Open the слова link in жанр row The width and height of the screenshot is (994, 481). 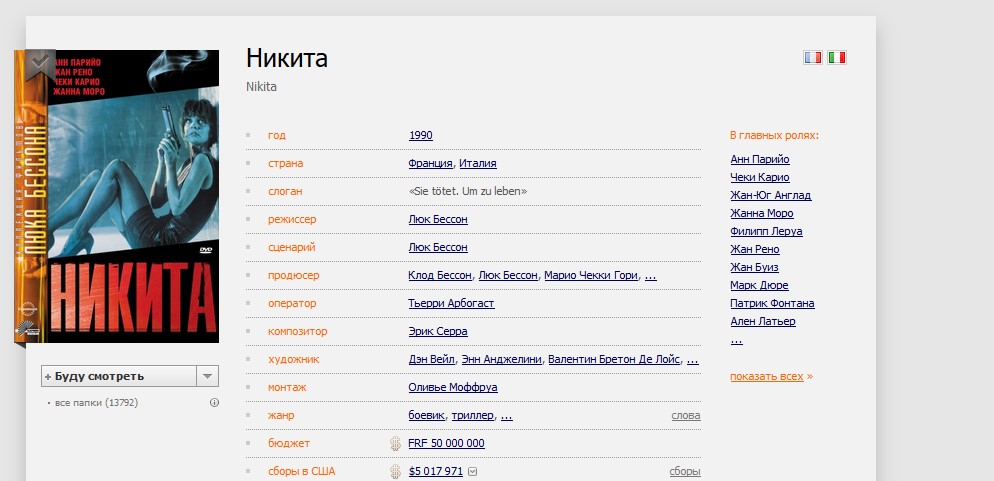(686, 415)
